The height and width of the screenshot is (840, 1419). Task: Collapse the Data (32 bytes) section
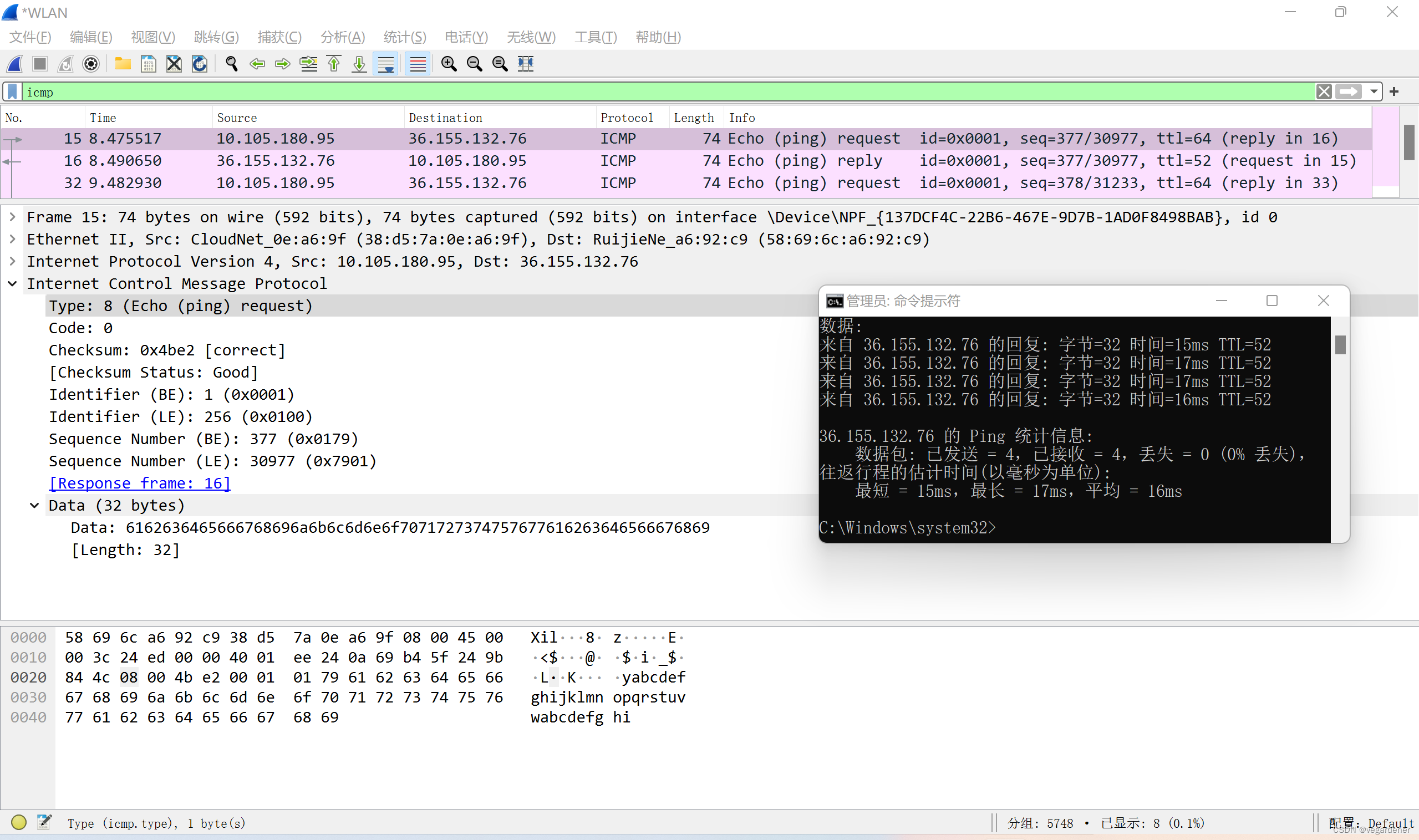point(34,506)
